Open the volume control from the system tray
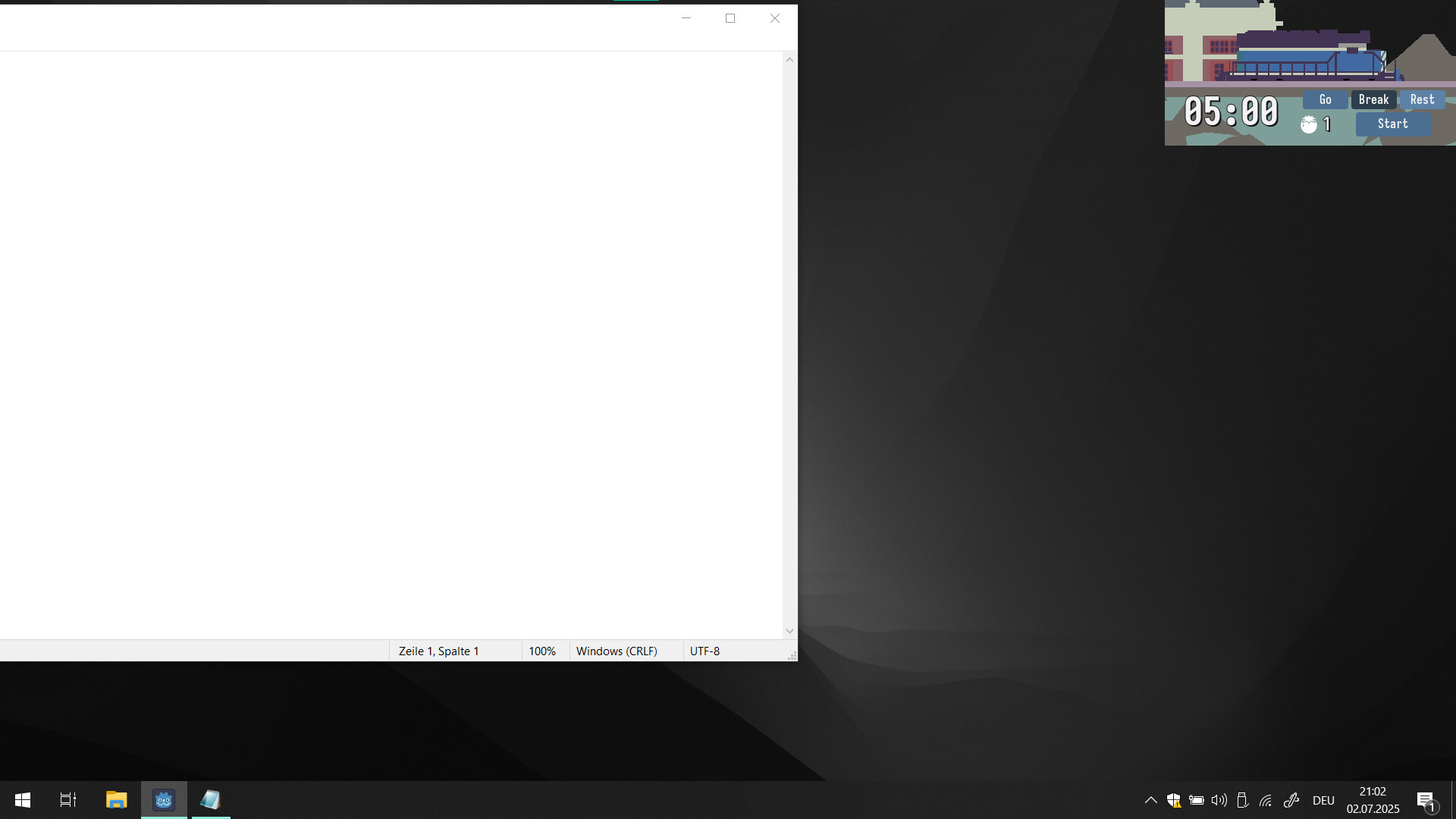This screenshot has height=819, width=1456. [x=1218, y=800]
